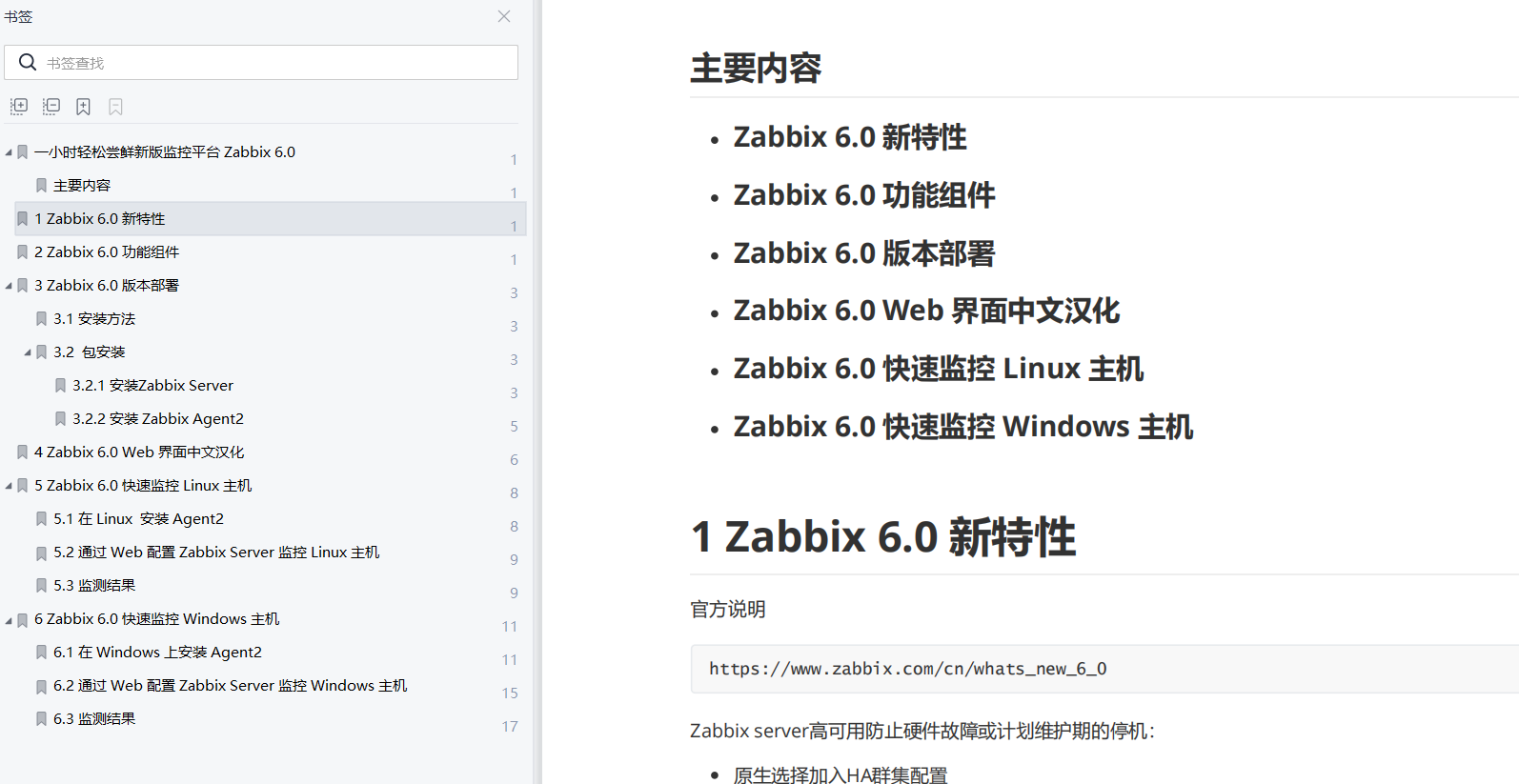The height and width of the screenshot is (784, 1519).
Task: Click bullet Zabbix 6.0 版本部署 in document
Action: click(864, 253)
